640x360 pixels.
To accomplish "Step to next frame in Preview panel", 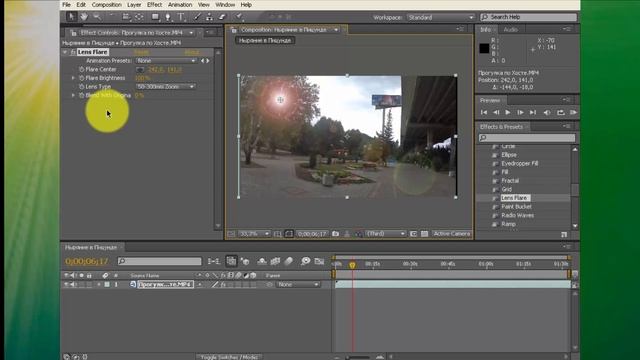I will (520, 112).
